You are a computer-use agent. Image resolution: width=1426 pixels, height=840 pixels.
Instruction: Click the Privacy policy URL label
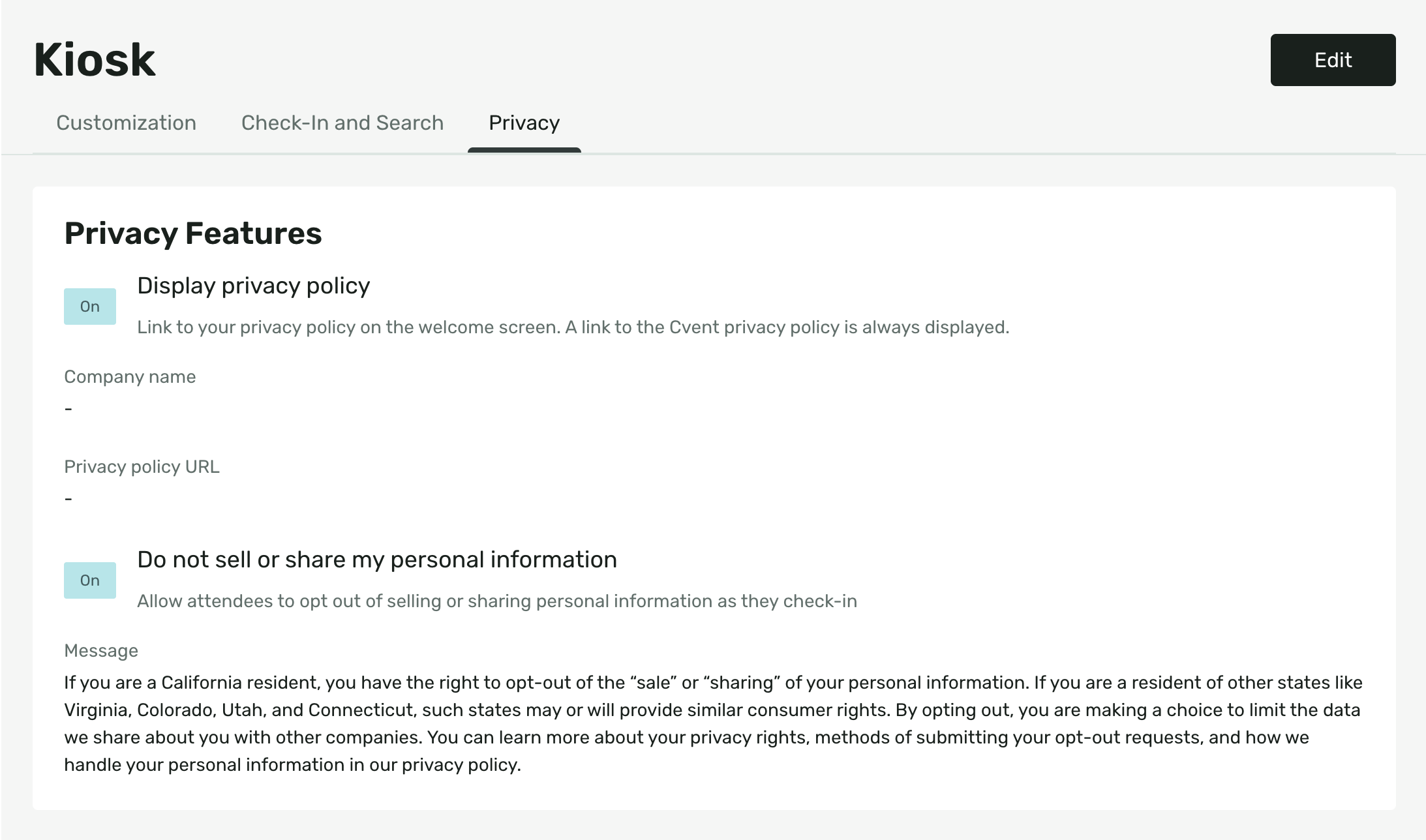point(142,467)
